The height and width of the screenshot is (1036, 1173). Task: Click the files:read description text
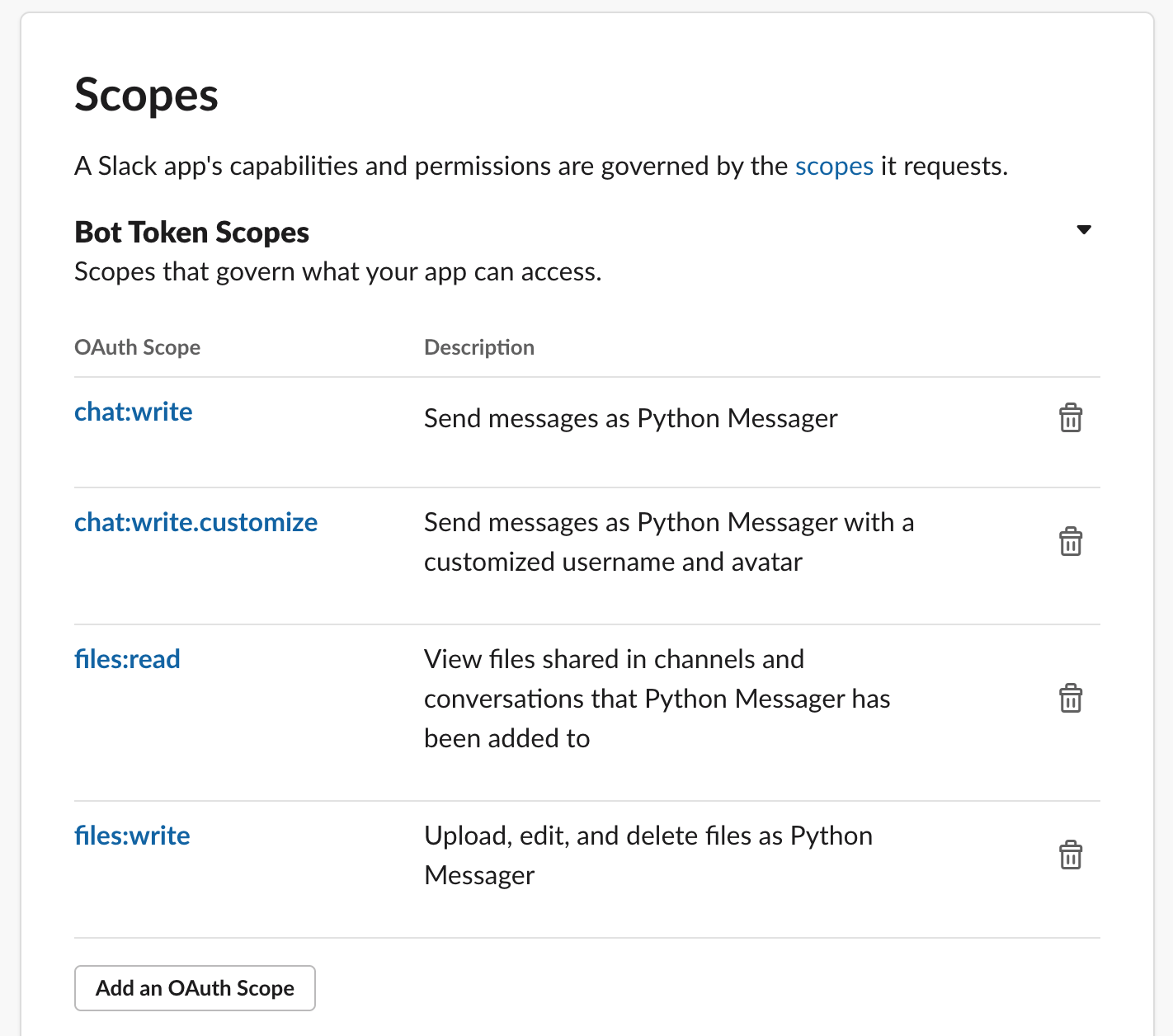[657, 698]
